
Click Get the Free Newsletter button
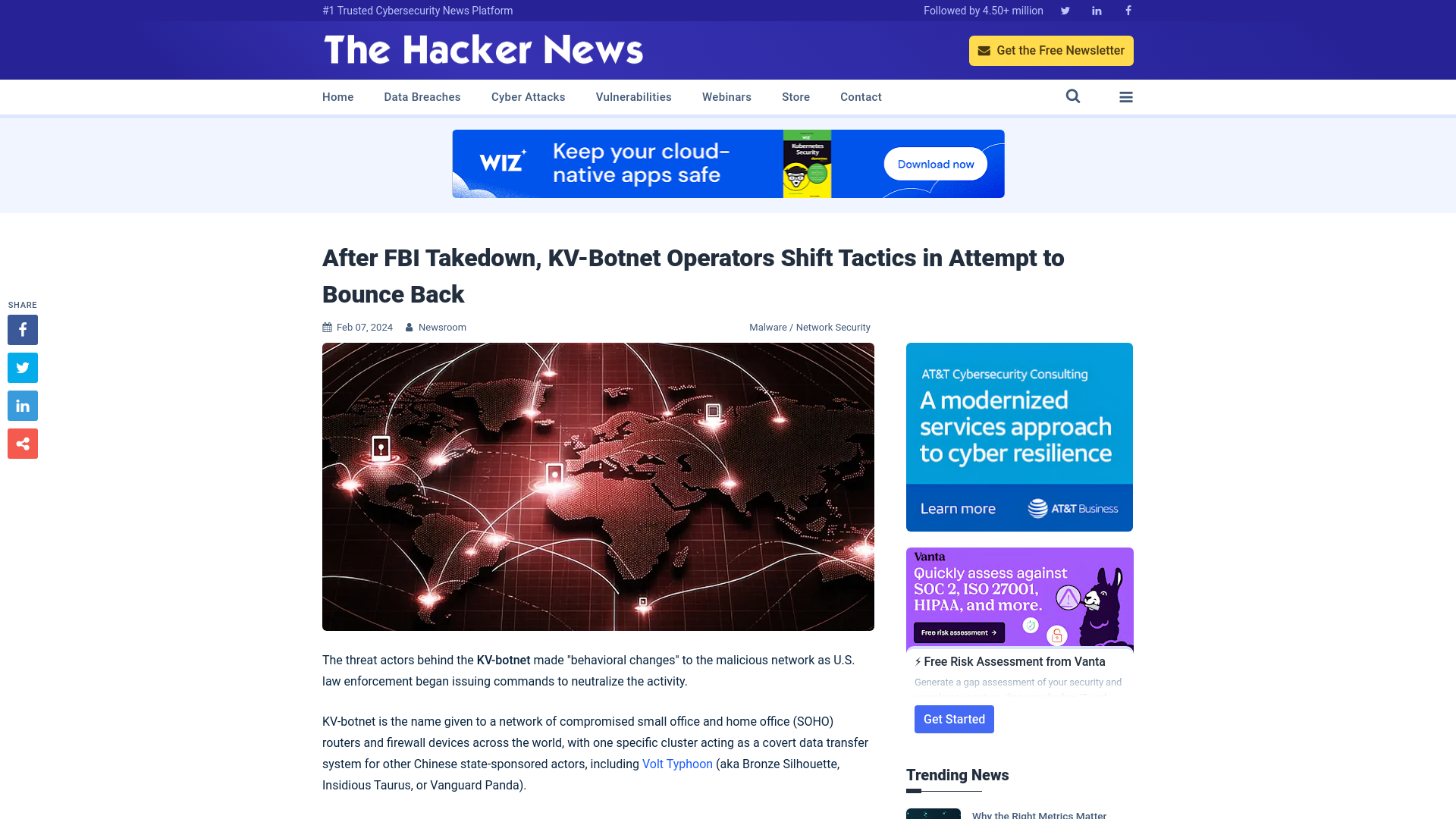tap(1051, 50)
